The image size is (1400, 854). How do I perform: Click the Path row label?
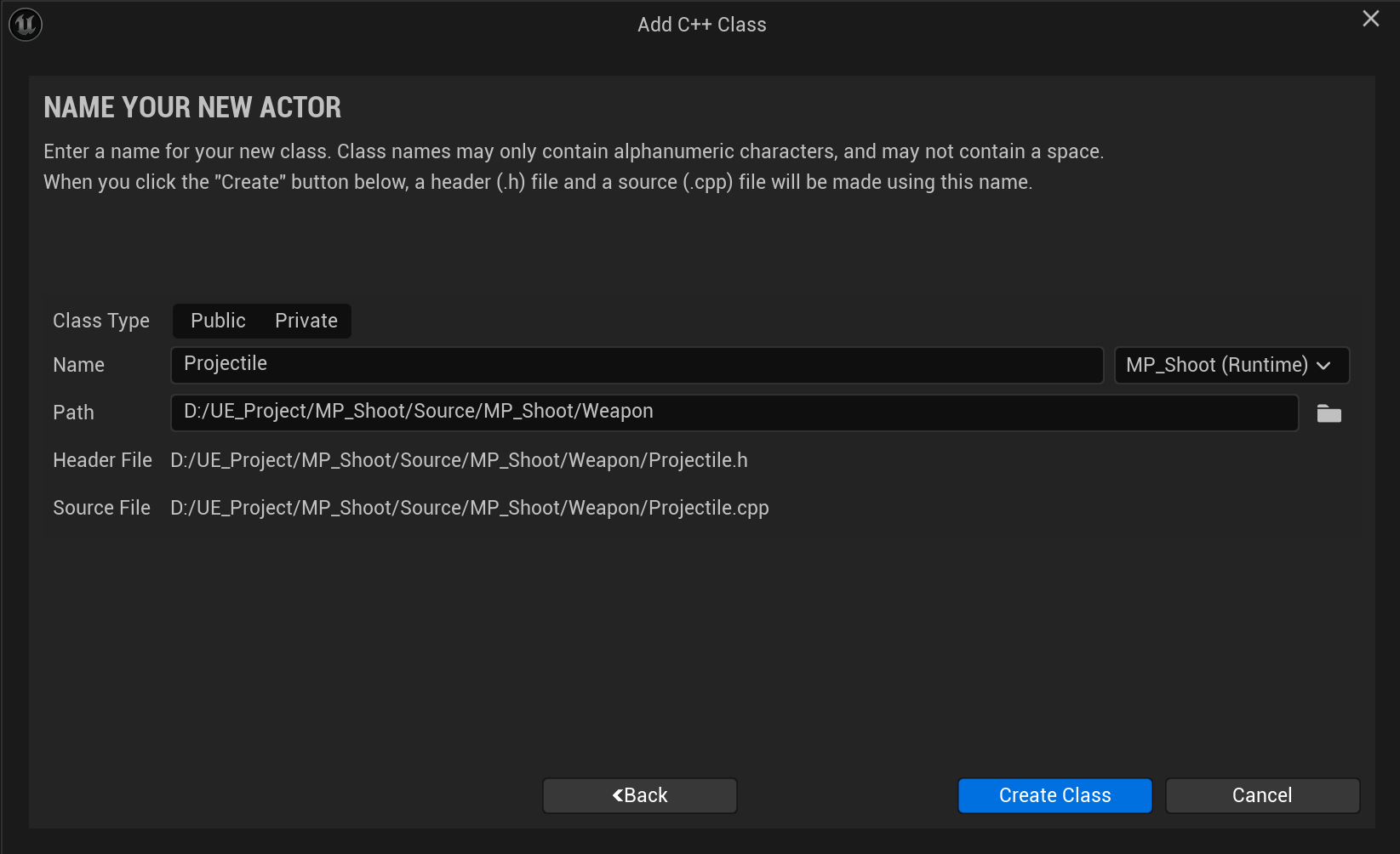74,413
